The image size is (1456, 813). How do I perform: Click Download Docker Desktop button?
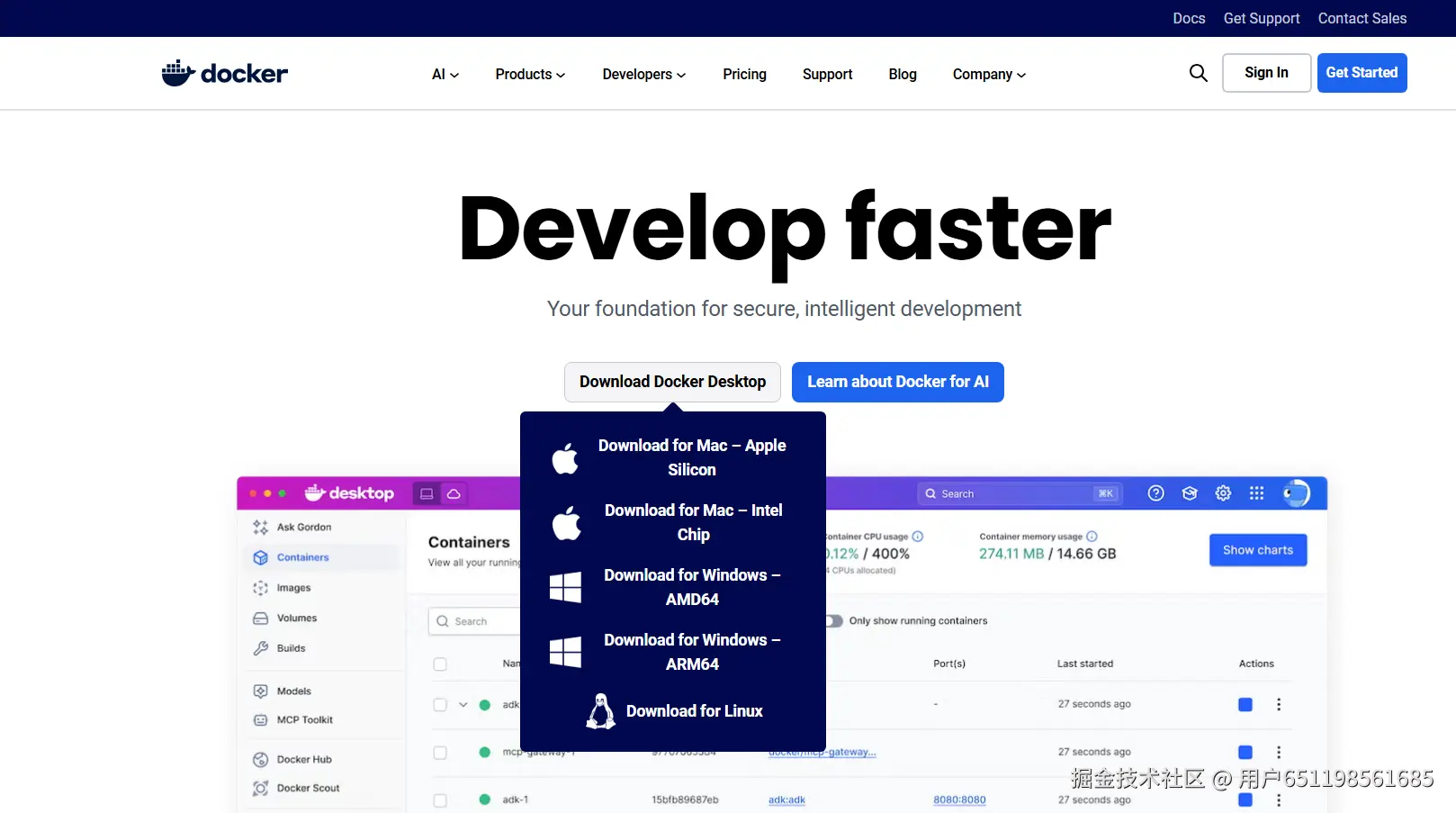[672, 382]
